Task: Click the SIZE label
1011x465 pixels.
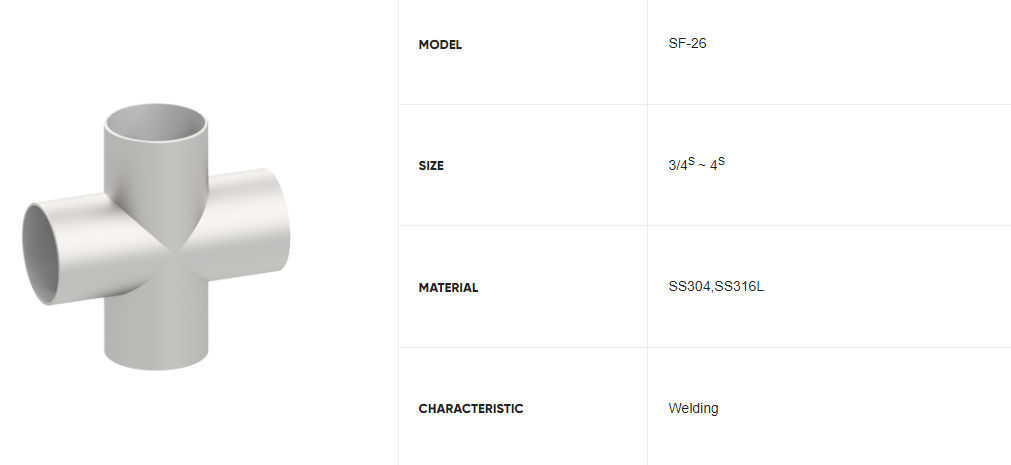Action: 431,166
